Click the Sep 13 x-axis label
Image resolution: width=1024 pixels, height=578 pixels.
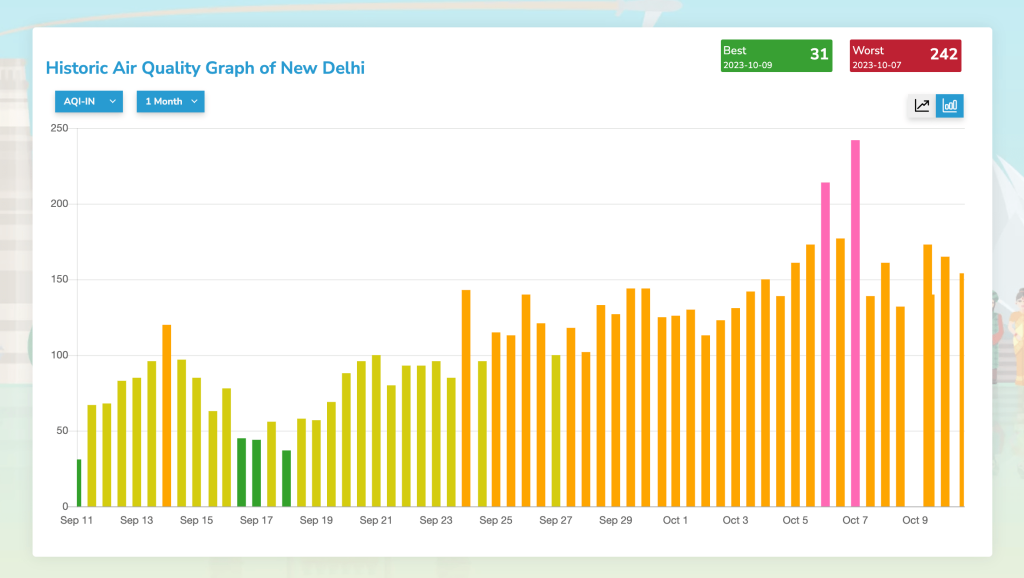(x=136, y=521)
